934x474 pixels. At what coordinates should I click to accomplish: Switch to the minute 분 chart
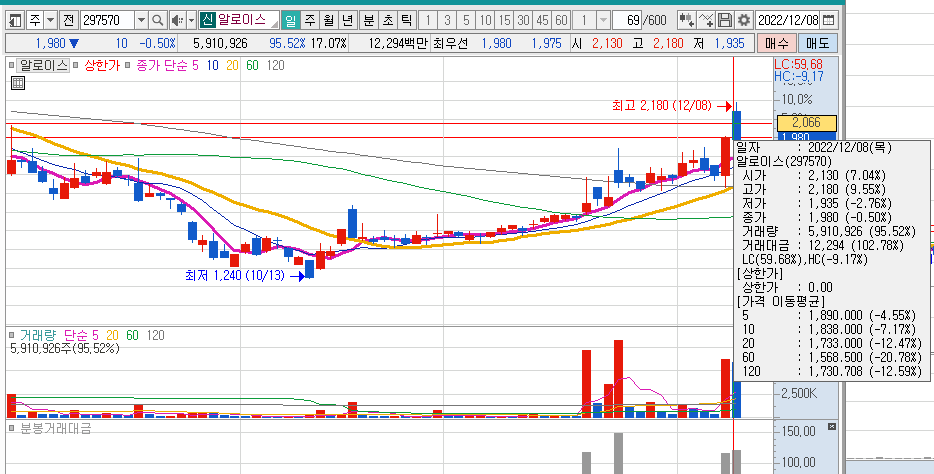(369, 20)
